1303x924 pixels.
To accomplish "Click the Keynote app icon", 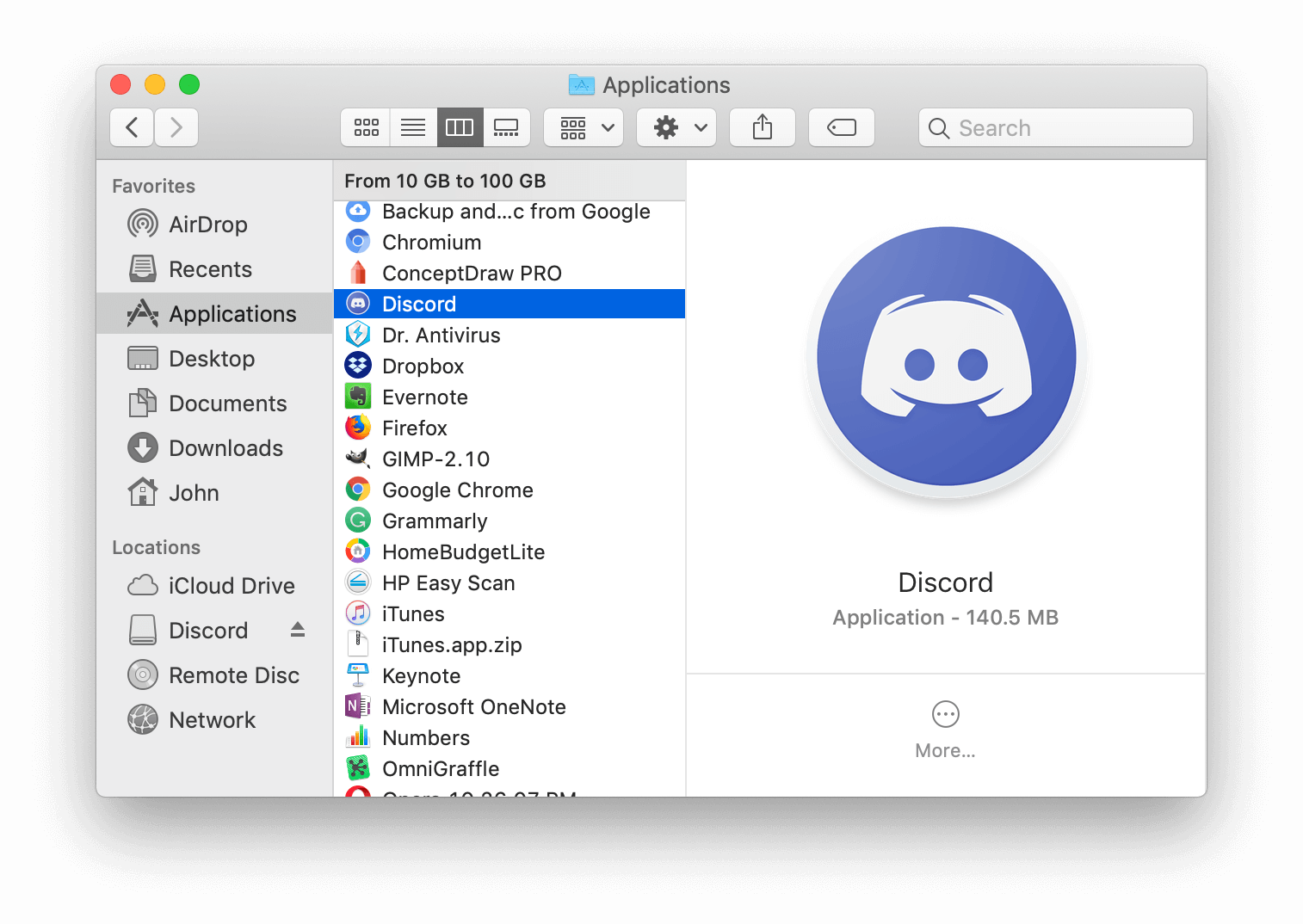I will [x=358, y=675].
